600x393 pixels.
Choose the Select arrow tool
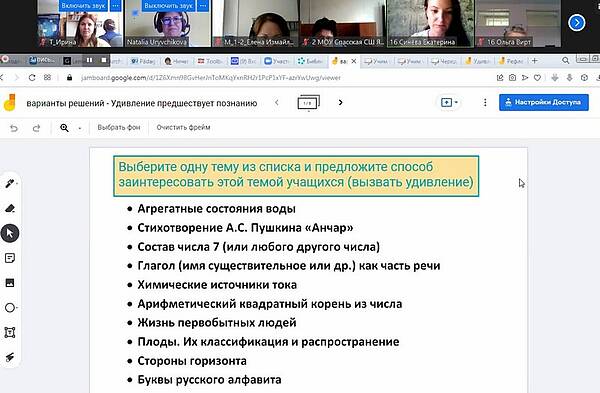[x=10, y=233]
